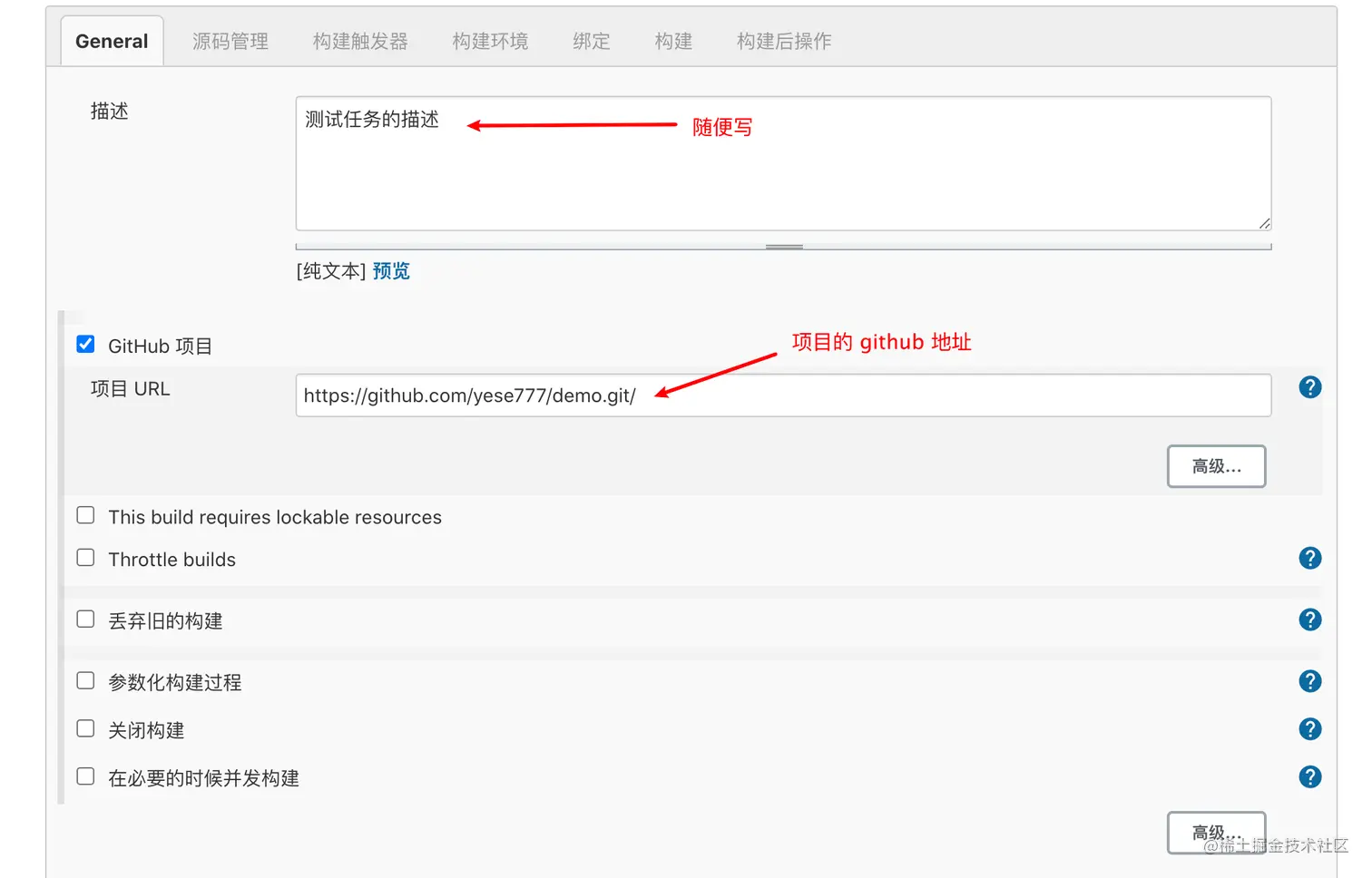Open help for 参数化构建过程
Viewport: 1372px width, 878px height.
(x=1309, y=681)
